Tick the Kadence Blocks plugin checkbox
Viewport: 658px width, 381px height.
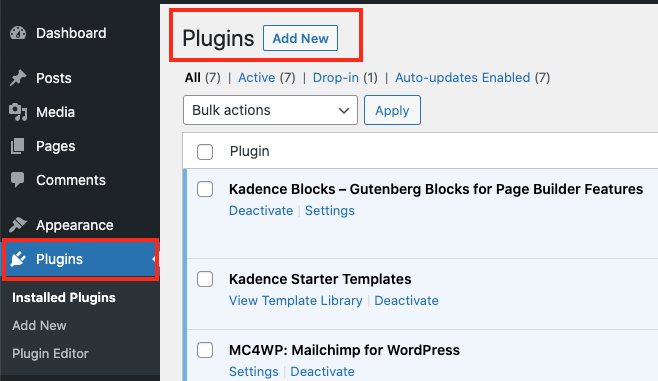pos(205,189)
